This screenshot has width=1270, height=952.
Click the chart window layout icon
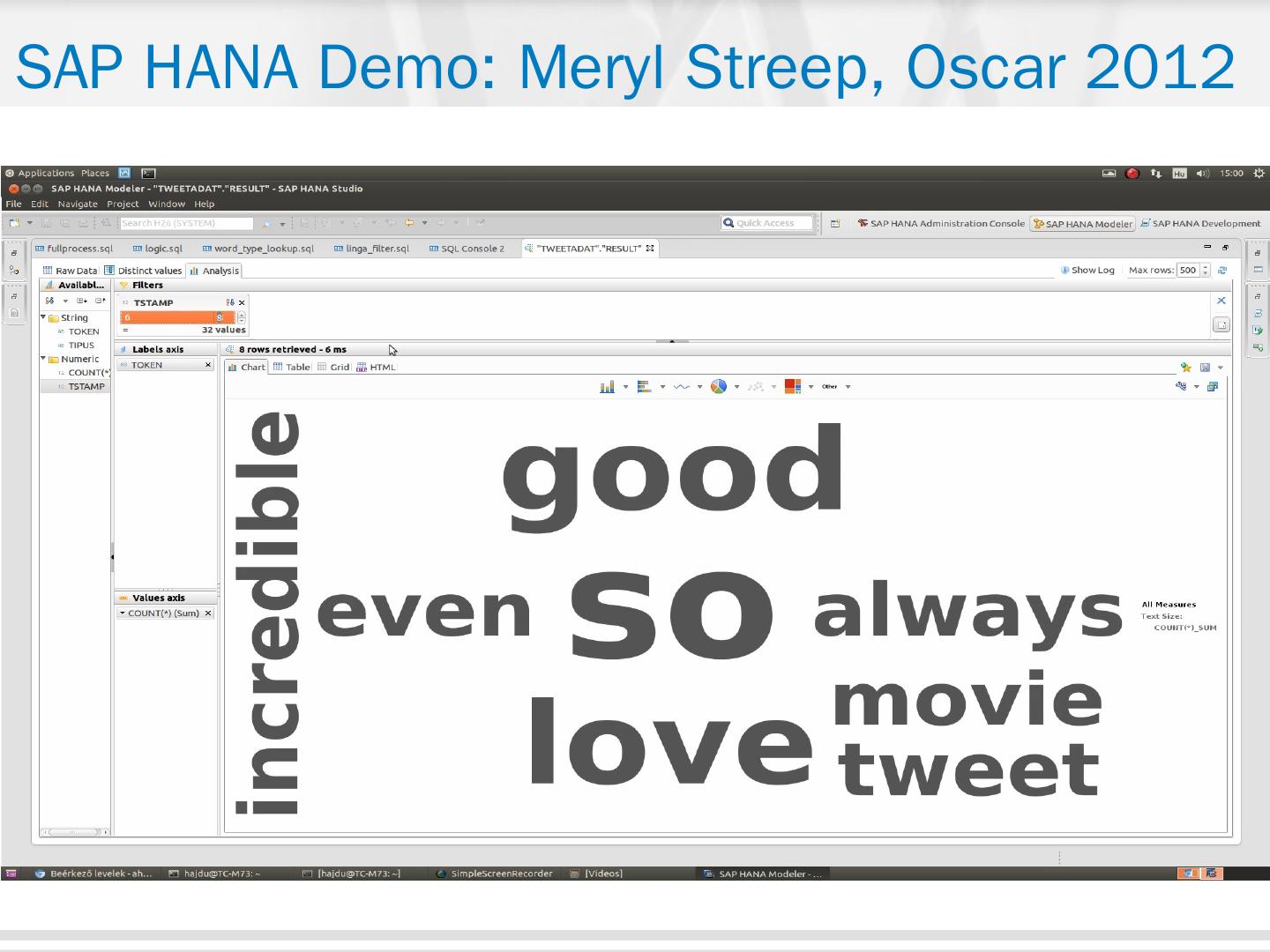click(1213, 386)
